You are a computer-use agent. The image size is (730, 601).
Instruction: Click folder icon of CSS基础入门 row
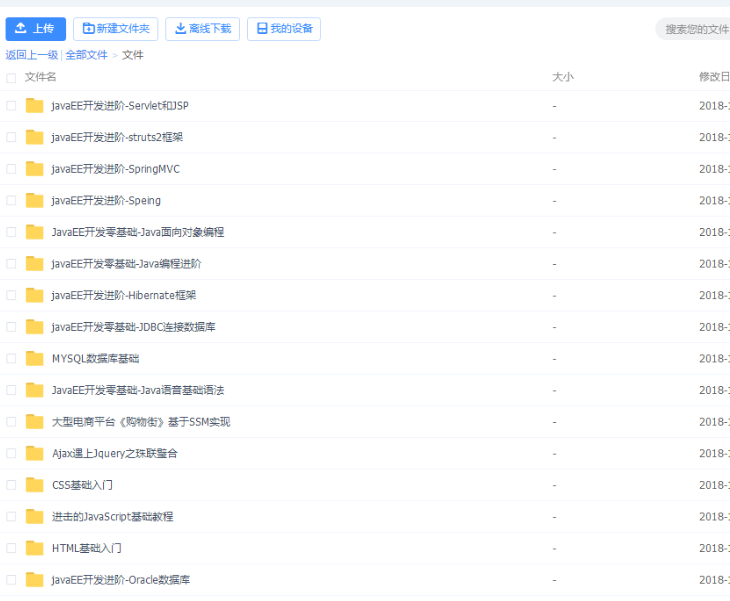[34, 485]
